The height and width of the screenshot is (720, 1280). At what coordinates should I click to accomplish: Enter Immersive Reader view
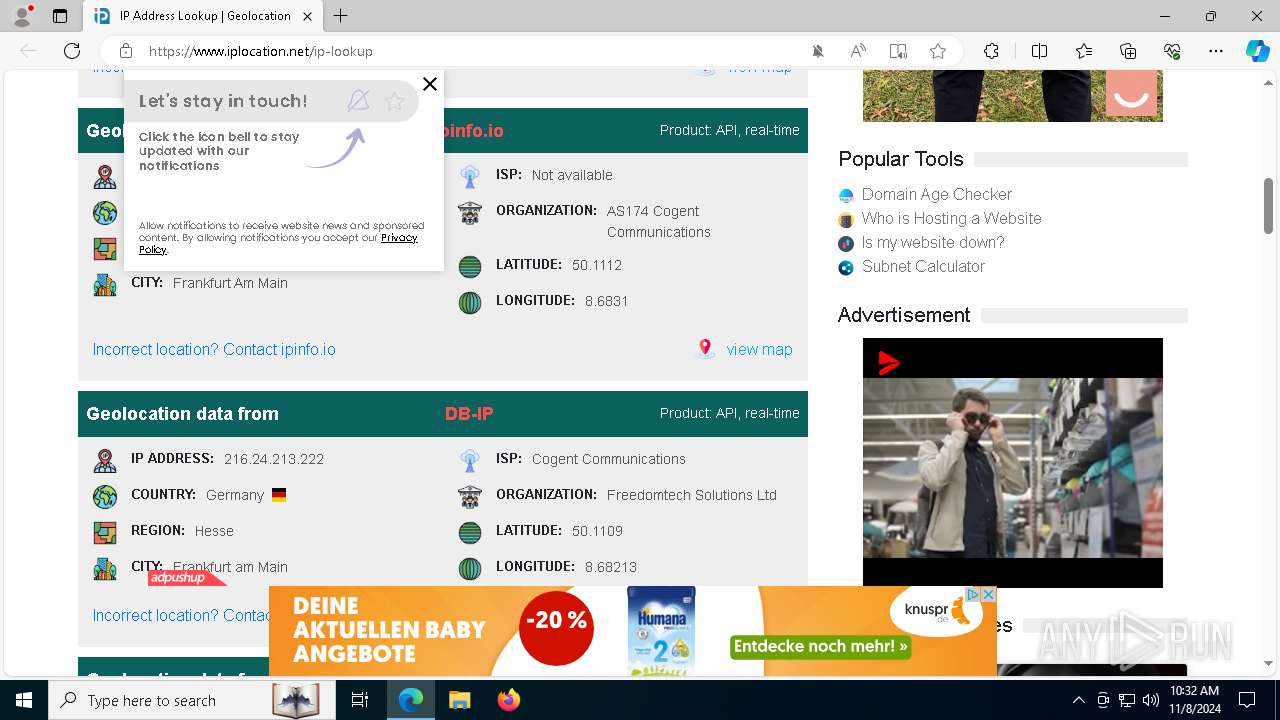pyautogui.click(x=898, y=51)
